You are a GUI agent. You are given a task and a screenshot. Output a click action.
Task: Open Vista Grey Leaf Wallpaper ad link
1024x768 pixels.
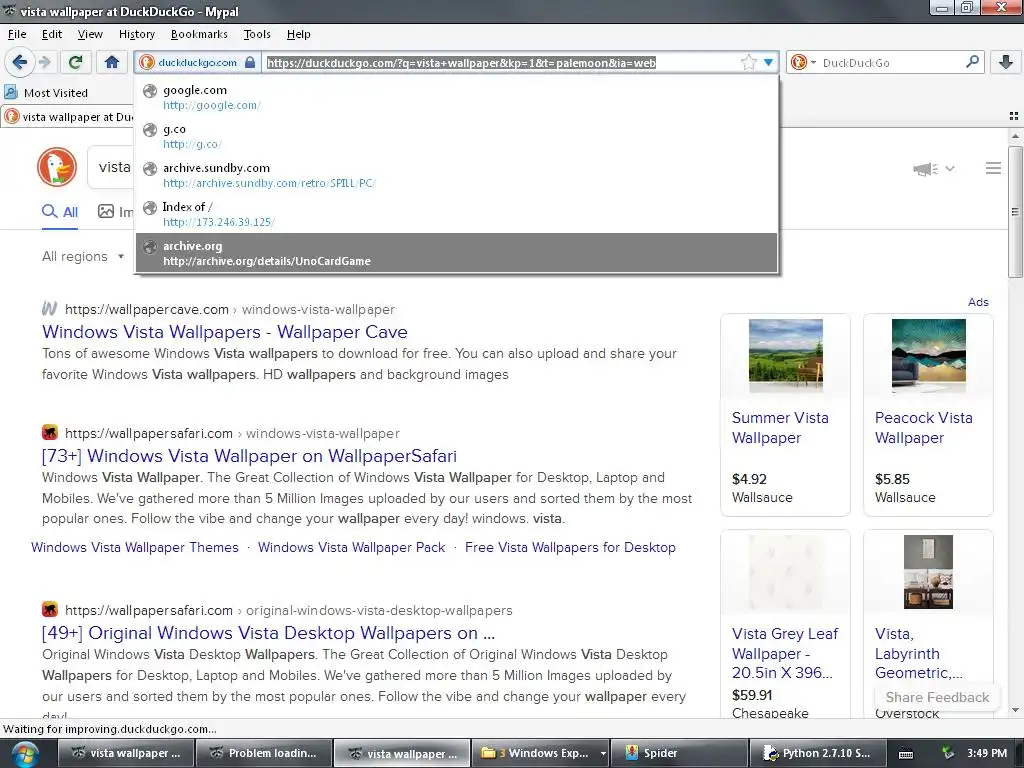785,653
